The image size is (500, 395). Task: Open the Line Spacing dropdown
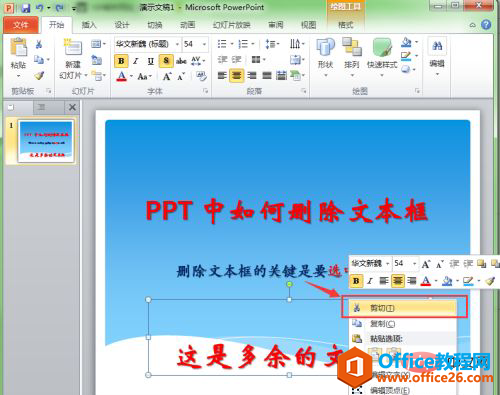click(272, 44)
